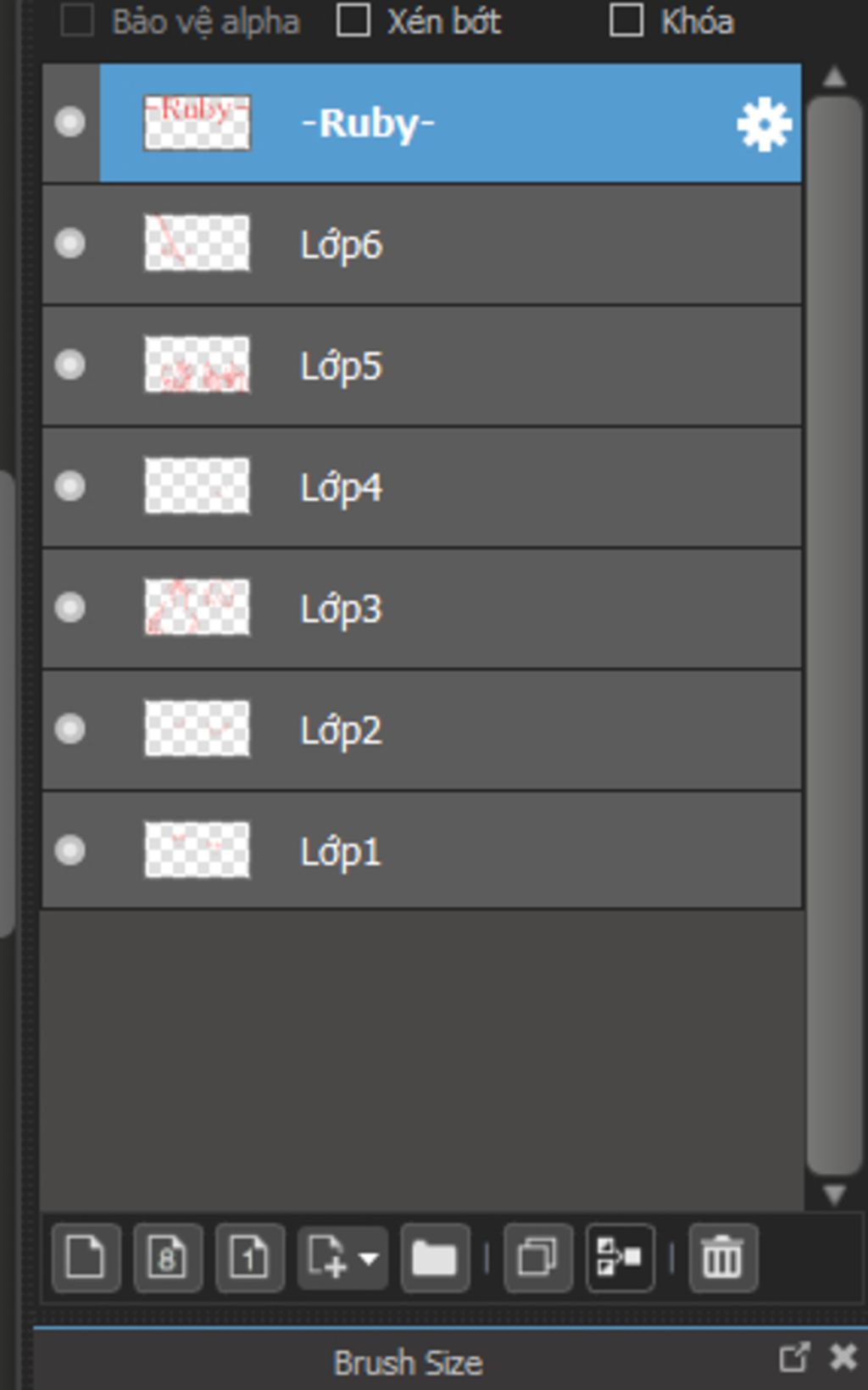Duplicate the selected layer
This screenshot has height=1390, width=868.
tap(537, 1258)
